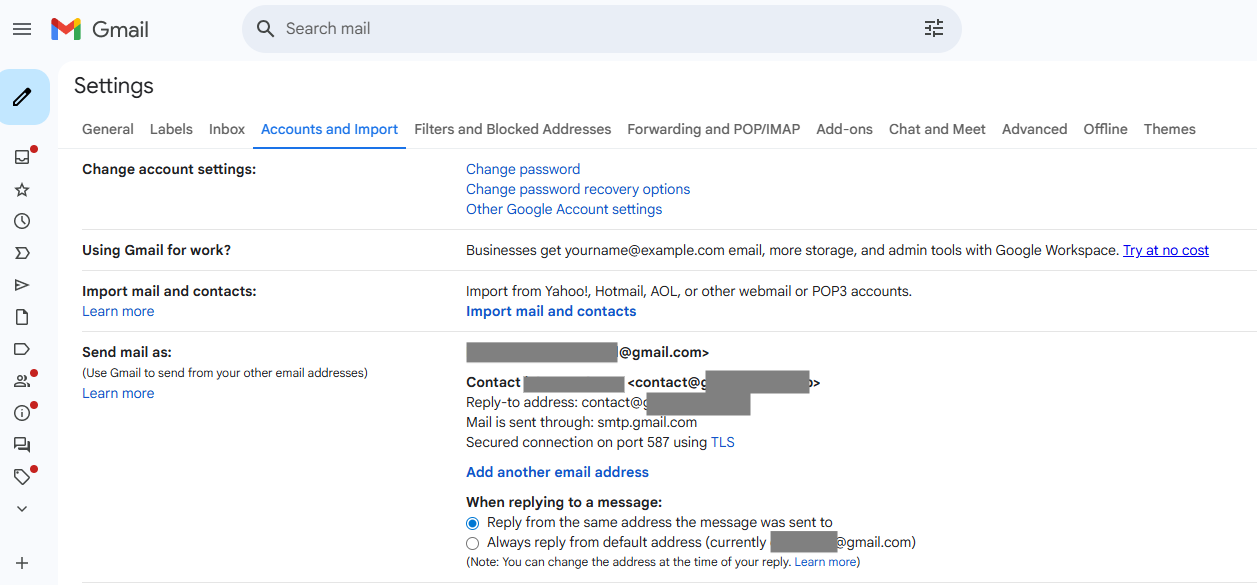This screenshot has width=1257, height=585.
Task: Expand More labels chevron in sidebar
Action: 22,509
